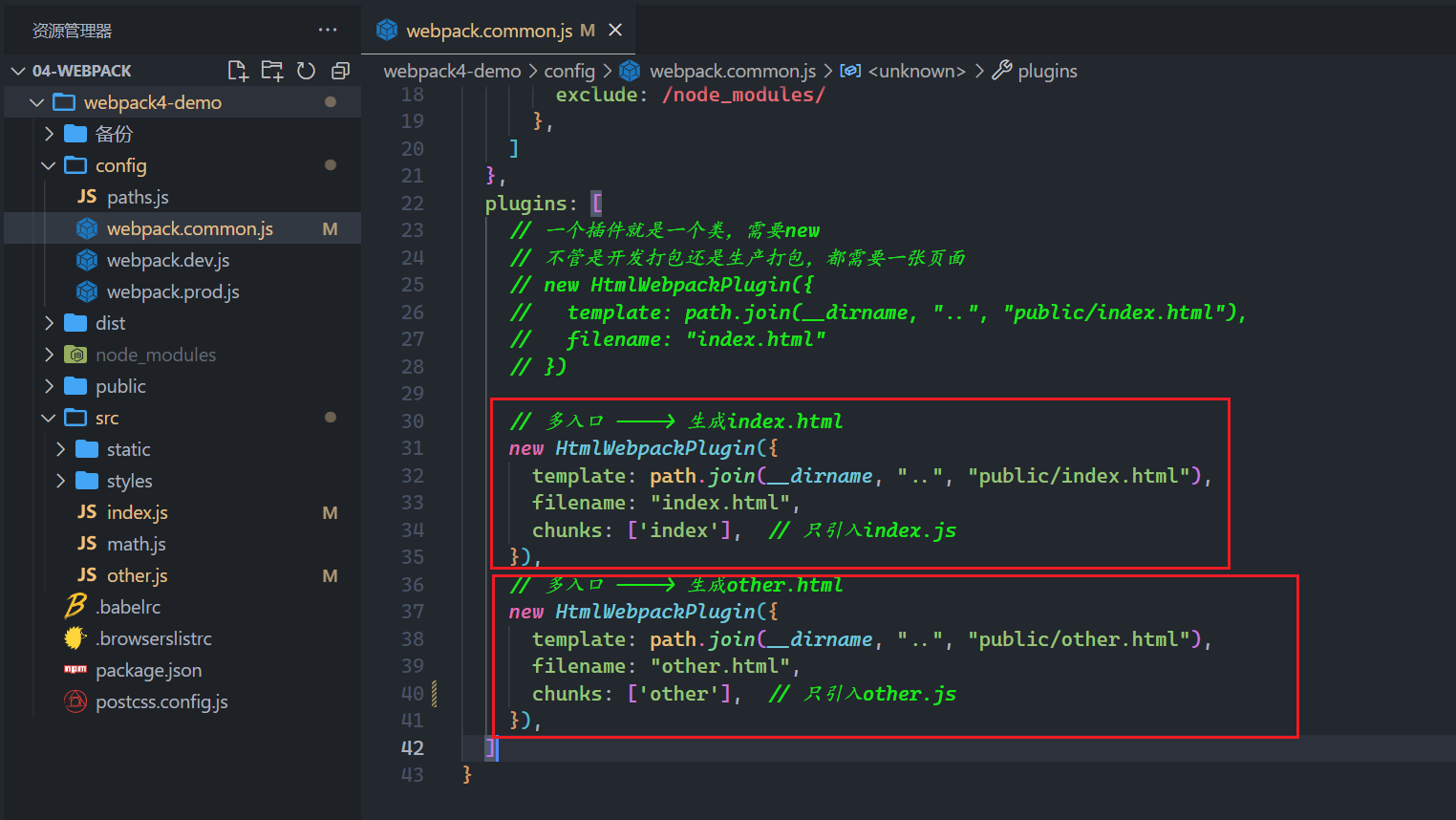Click the webpack icon in the editor tab
Viewport: 1456px width, 820px height.
point(387,31)
